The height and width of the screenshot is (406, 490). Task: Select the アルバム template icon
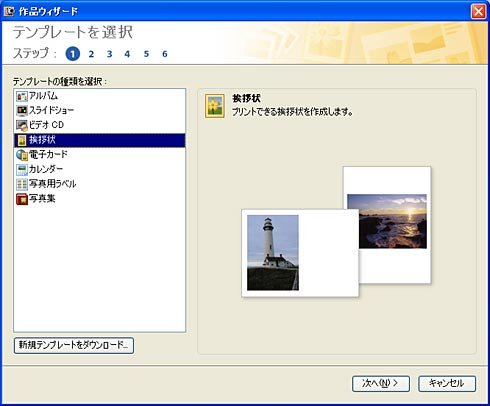pos(22,96)
